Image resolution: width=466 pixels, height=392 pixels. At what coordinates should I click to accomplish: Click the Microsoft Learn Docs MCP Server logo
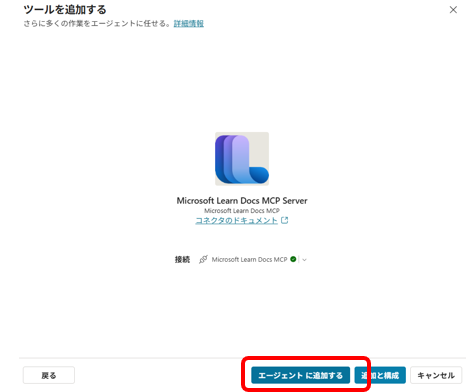[x=242, y=159]
